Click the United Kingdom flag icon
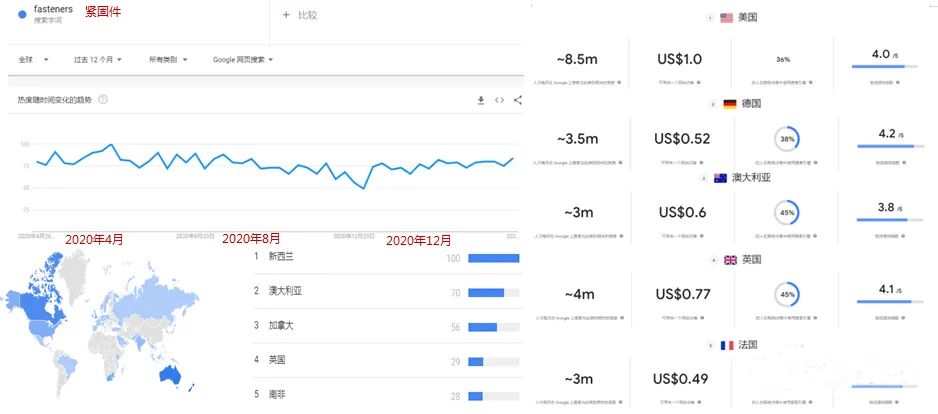The height and width of the screenshot is (414, 938). click(x=730, y=259)
